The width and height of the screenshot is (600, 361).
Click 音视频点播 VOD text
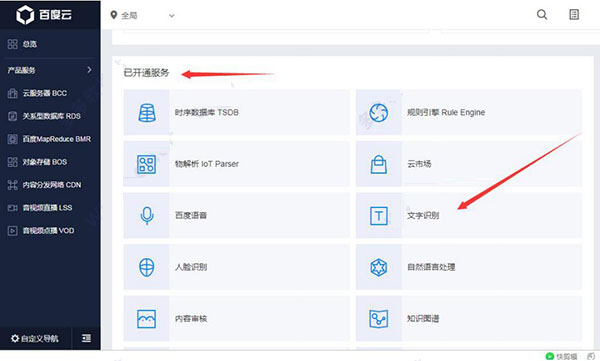[x=48, y=231]
